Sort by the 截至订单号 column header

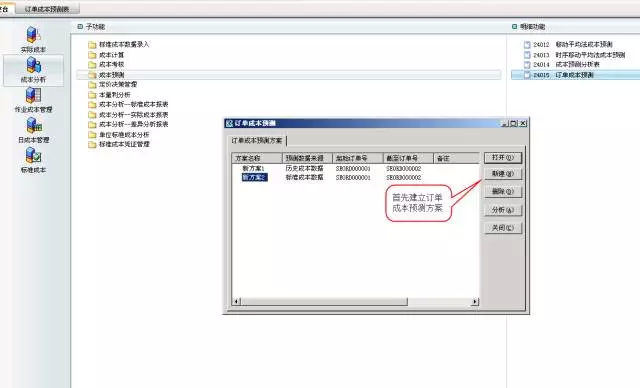coord(408,158)
